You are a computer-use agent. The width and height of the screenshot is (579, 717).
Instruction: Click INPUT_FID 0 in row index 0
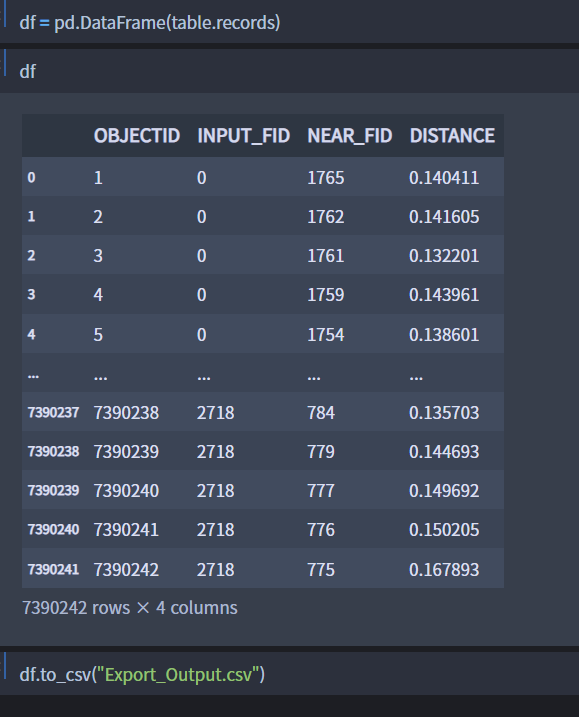[202, 177]
